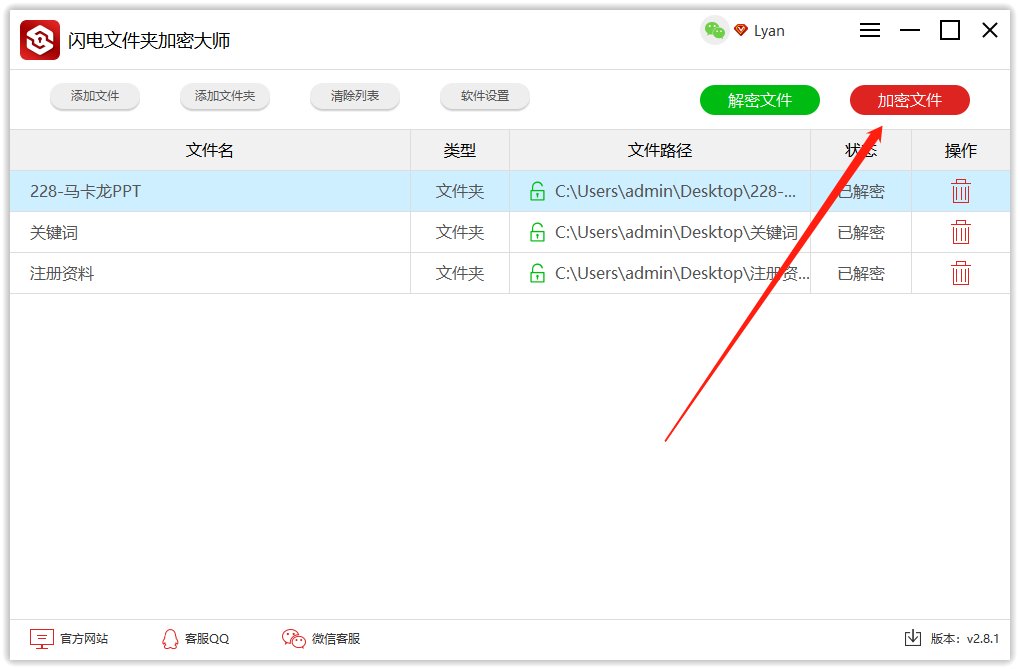
Task: Click the red 加密文件 button
Action: pyautogui.click(x=909, y=100)
